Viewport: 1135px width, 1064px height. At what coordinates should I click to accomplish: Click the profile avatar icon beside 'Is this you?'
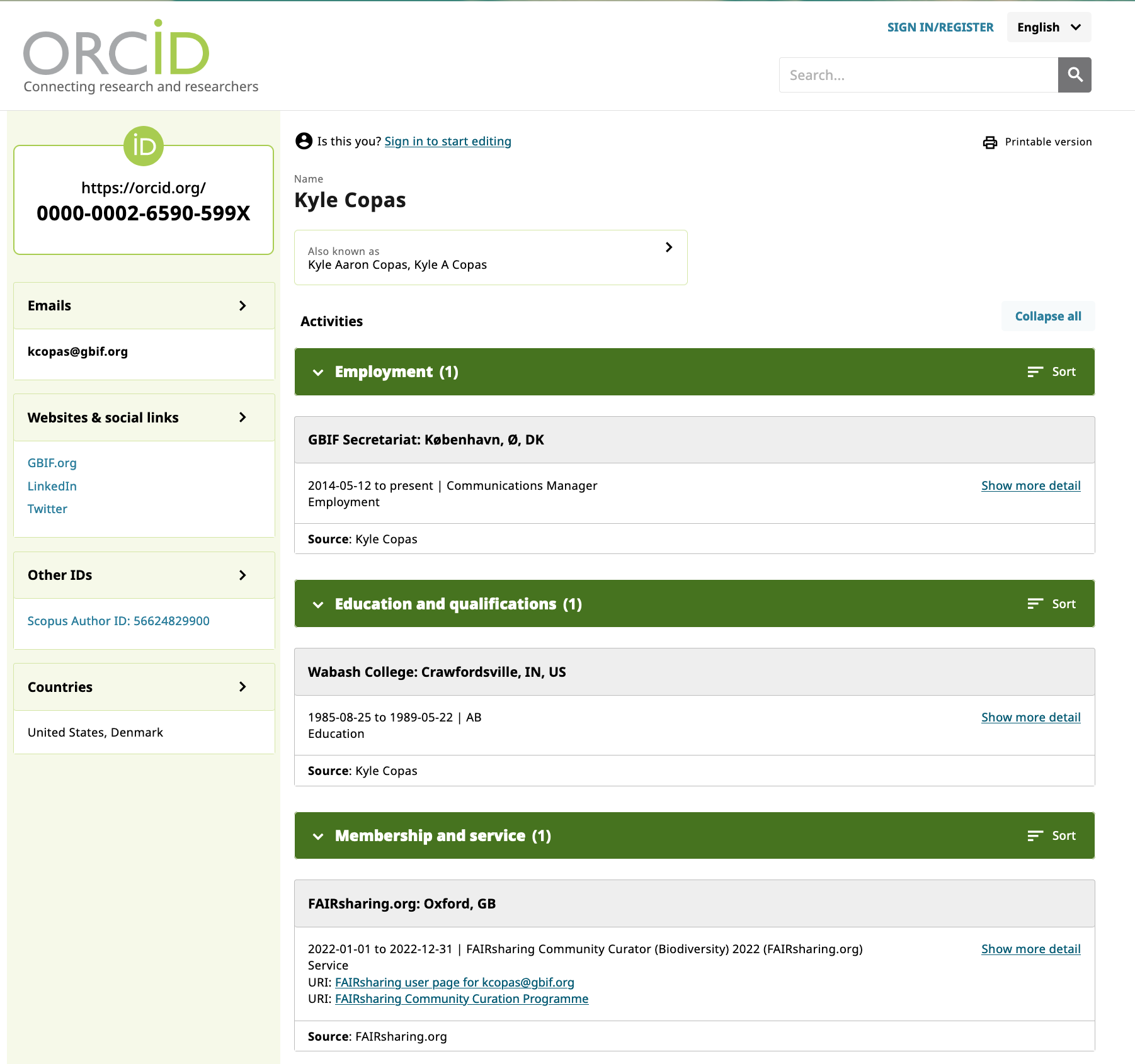304,141
